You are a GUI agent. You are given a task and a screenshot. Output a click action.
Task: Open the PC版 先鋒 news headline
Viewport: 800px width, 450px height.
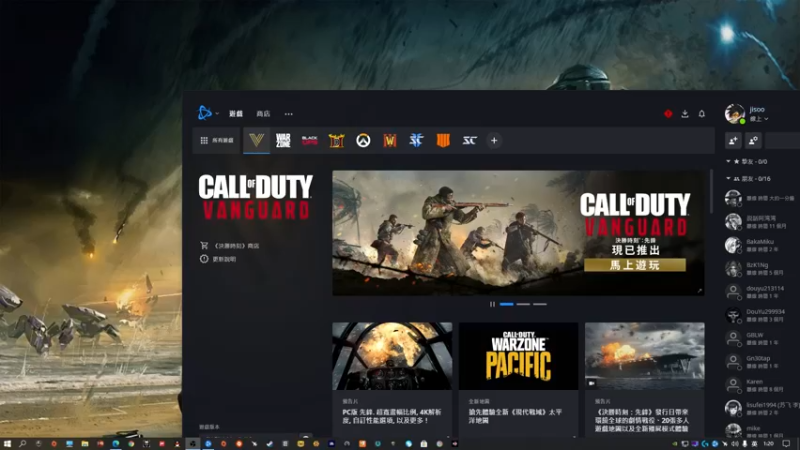coord(392,416)
